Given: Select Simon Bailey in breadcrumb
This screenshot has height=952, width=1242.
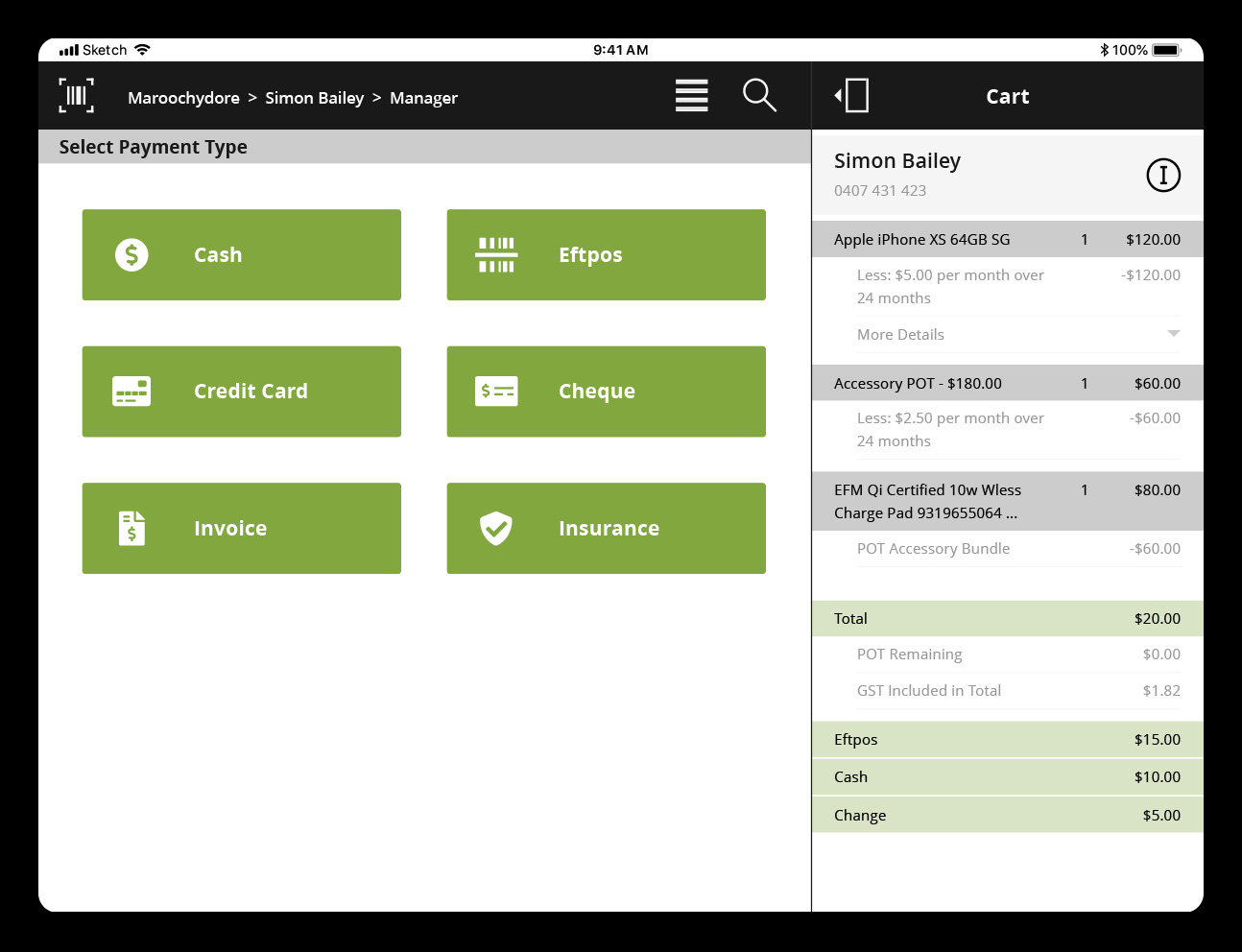Looking at the screenshot, I should pyautogui.click(x=314, y=98).
